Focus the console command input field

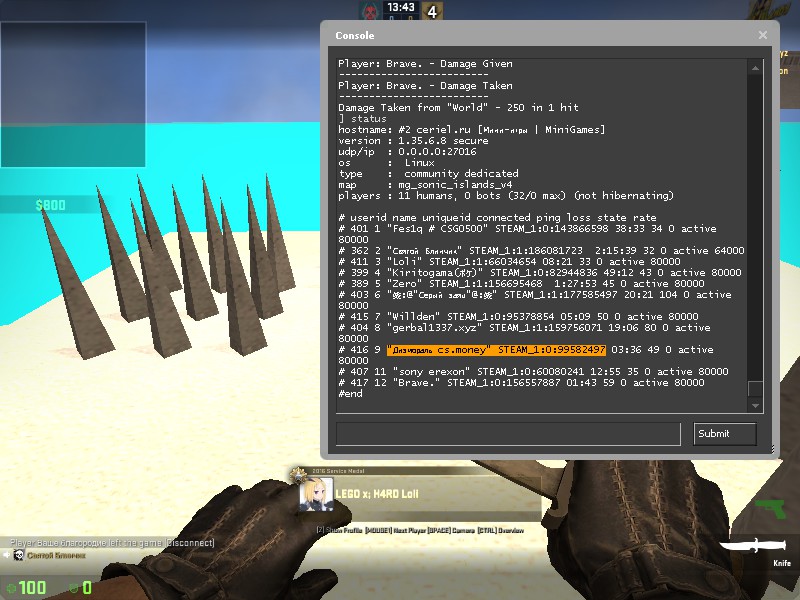508,433
